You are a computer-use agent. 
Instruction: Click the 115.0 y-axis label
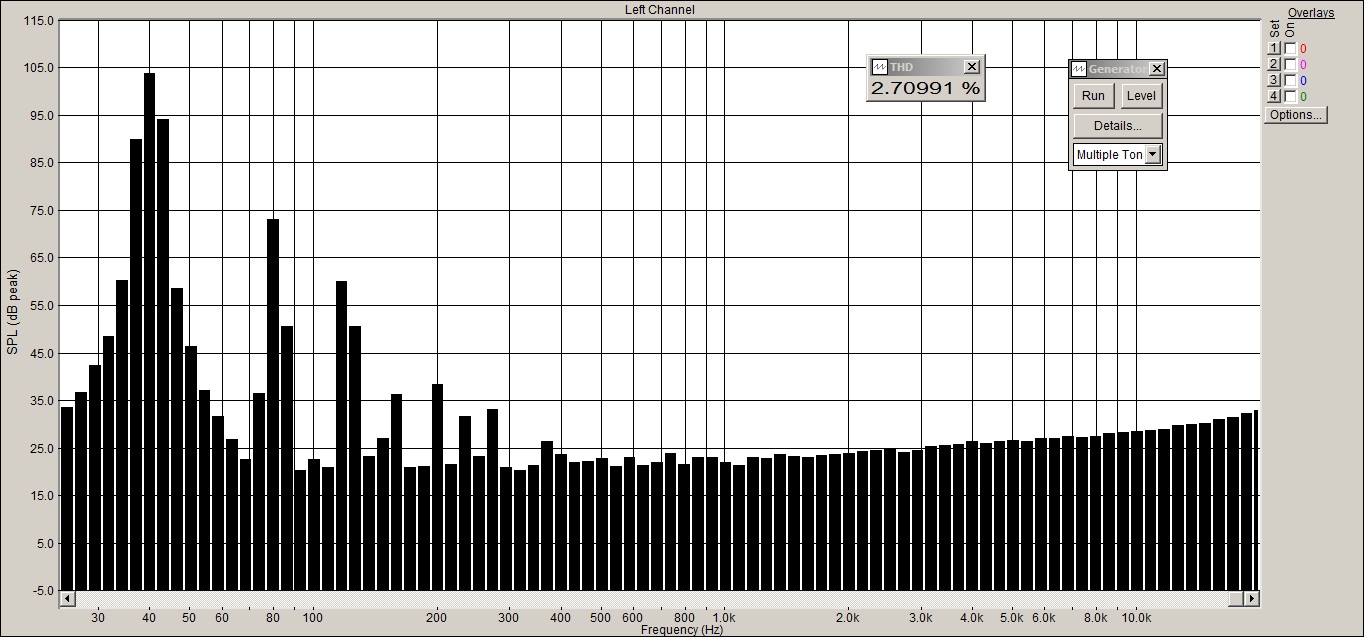point(38,20)
